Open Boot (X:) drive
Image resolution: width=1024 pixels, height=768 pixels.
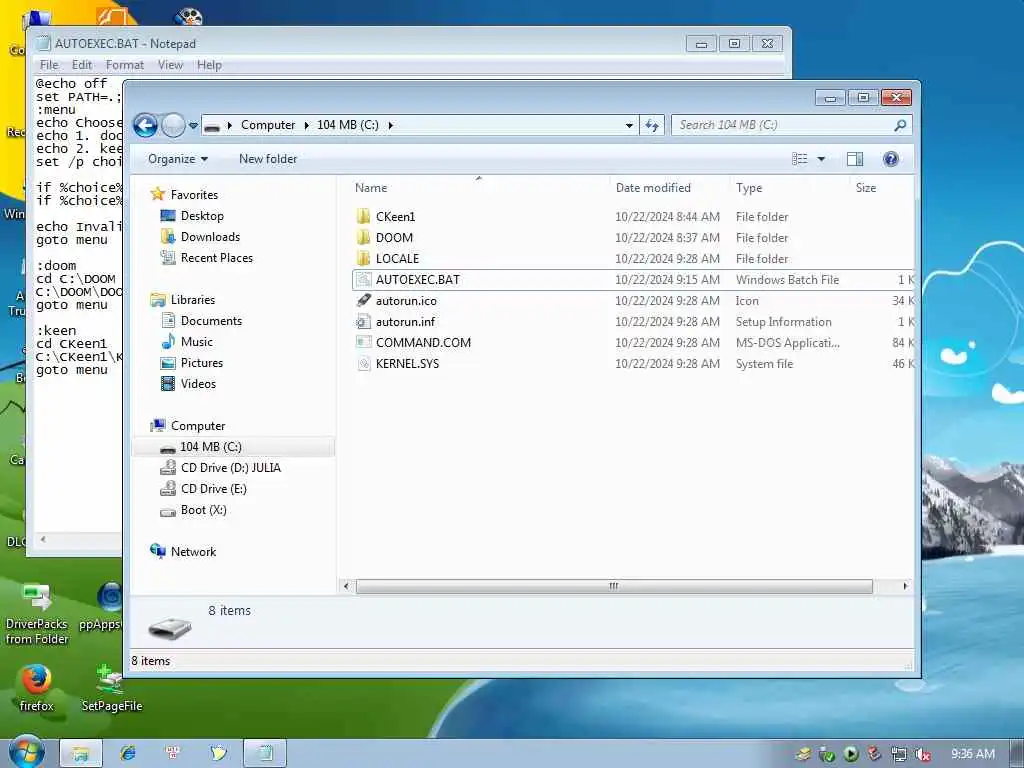tap(203, 510)
